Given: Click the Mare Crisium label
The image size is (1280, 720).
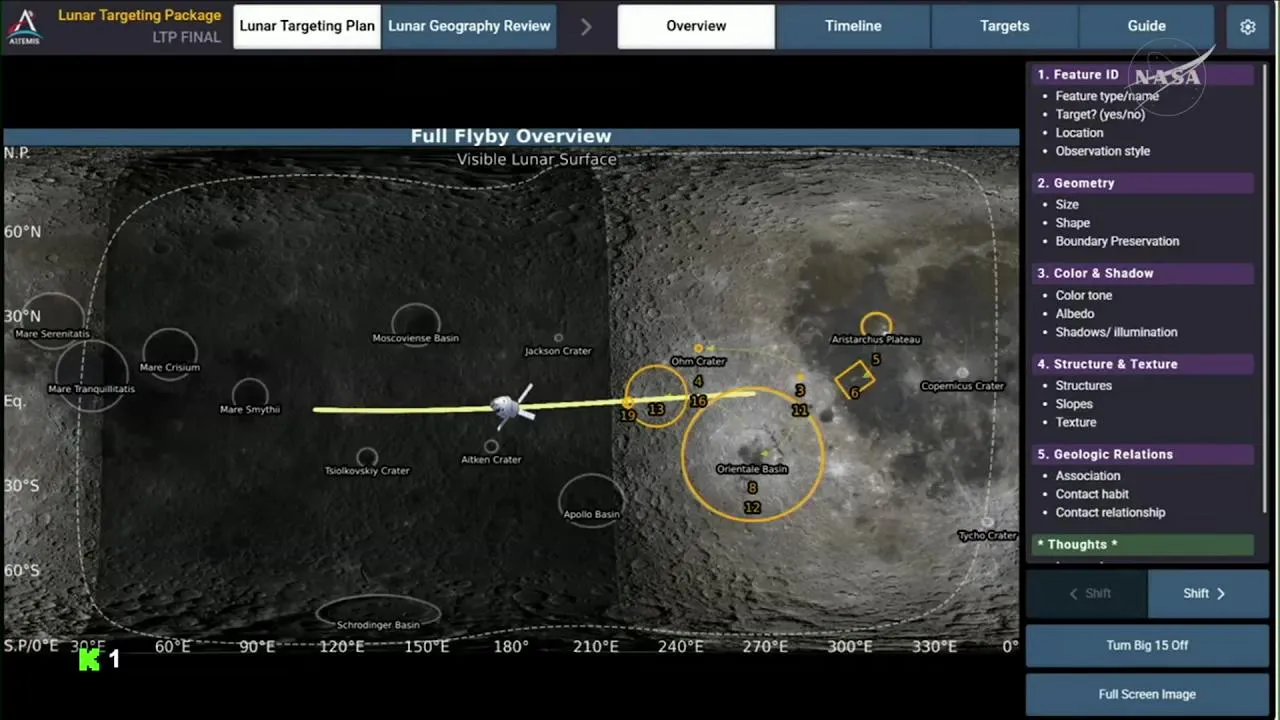Looking at the screenshot, I should pyautogui.click(x=170, y=367).
